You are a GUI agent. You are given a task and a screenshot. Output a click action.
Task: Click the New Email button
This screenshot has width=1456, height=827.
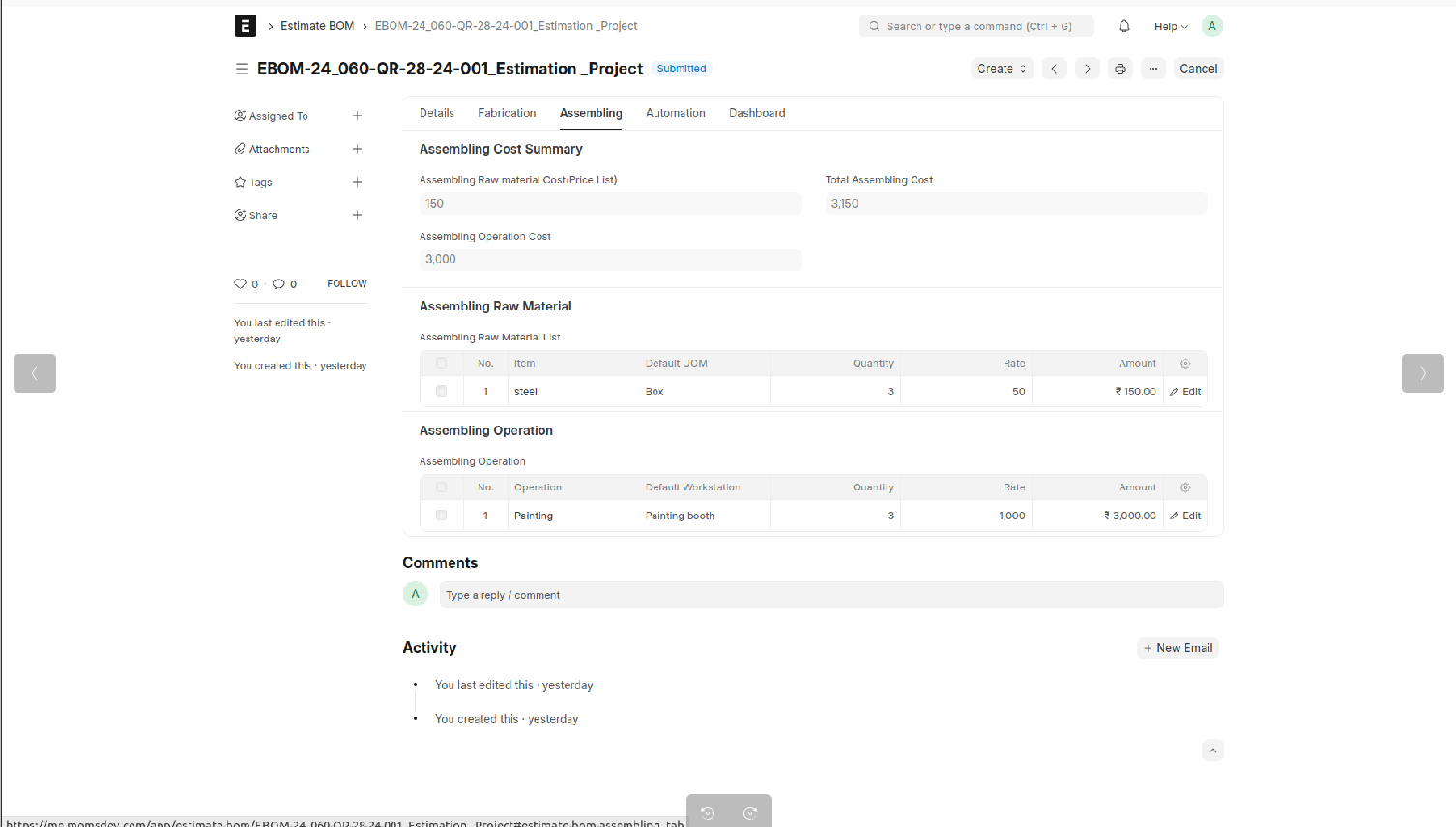pyautogui.click(x=1178, y=648)
